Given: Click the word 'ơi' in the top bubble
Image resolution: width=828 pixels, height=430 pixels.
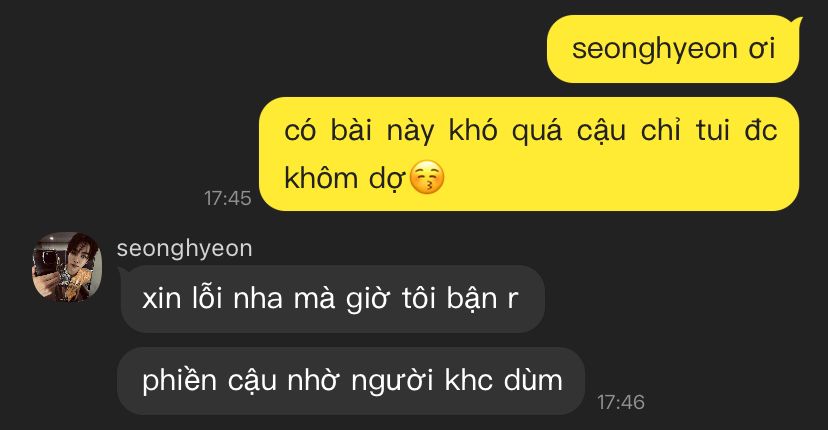Looking at the screenshot, I should 761,49.
